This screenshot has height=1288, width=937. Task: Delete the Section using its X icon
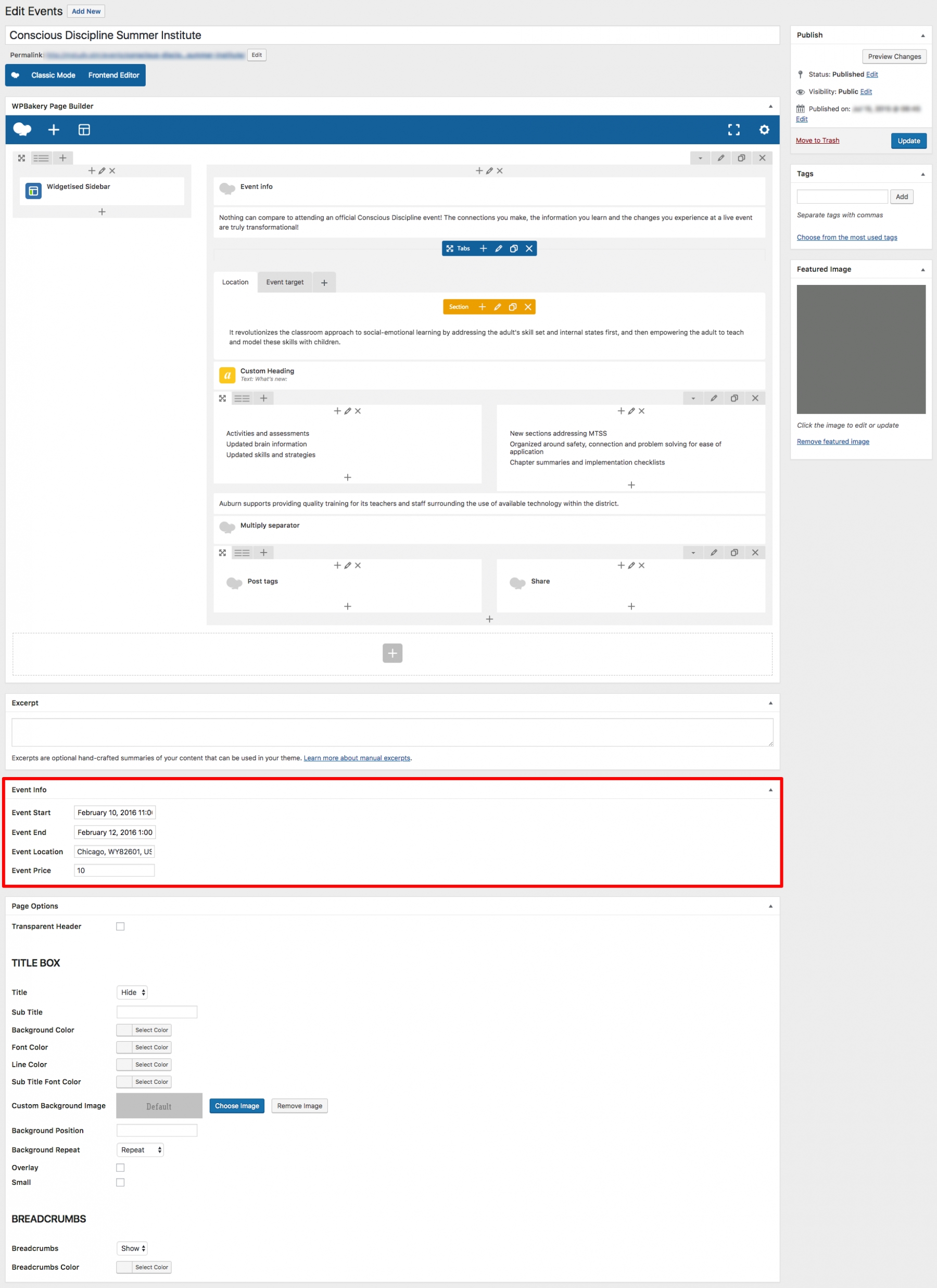[528, 307]
